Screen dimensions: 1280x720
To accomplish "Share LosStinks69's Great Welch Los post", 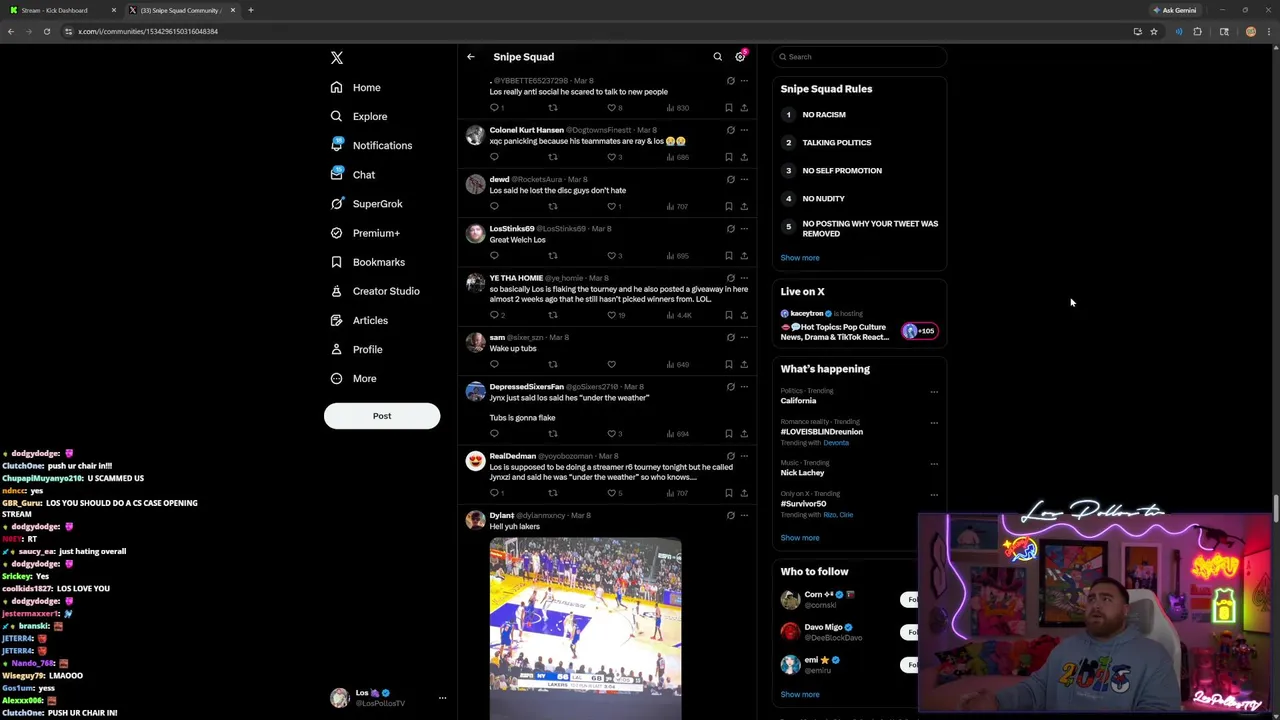I will (744, 255).
